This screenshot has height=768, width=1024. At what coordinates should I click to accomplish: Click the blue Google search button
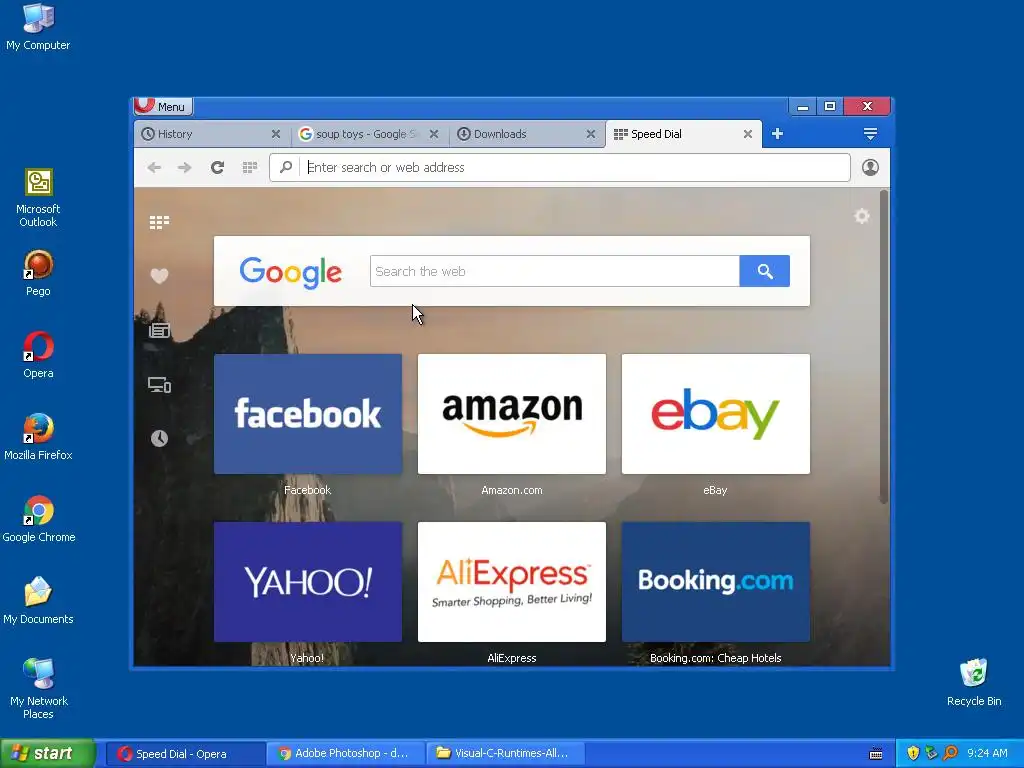point(765,271)
